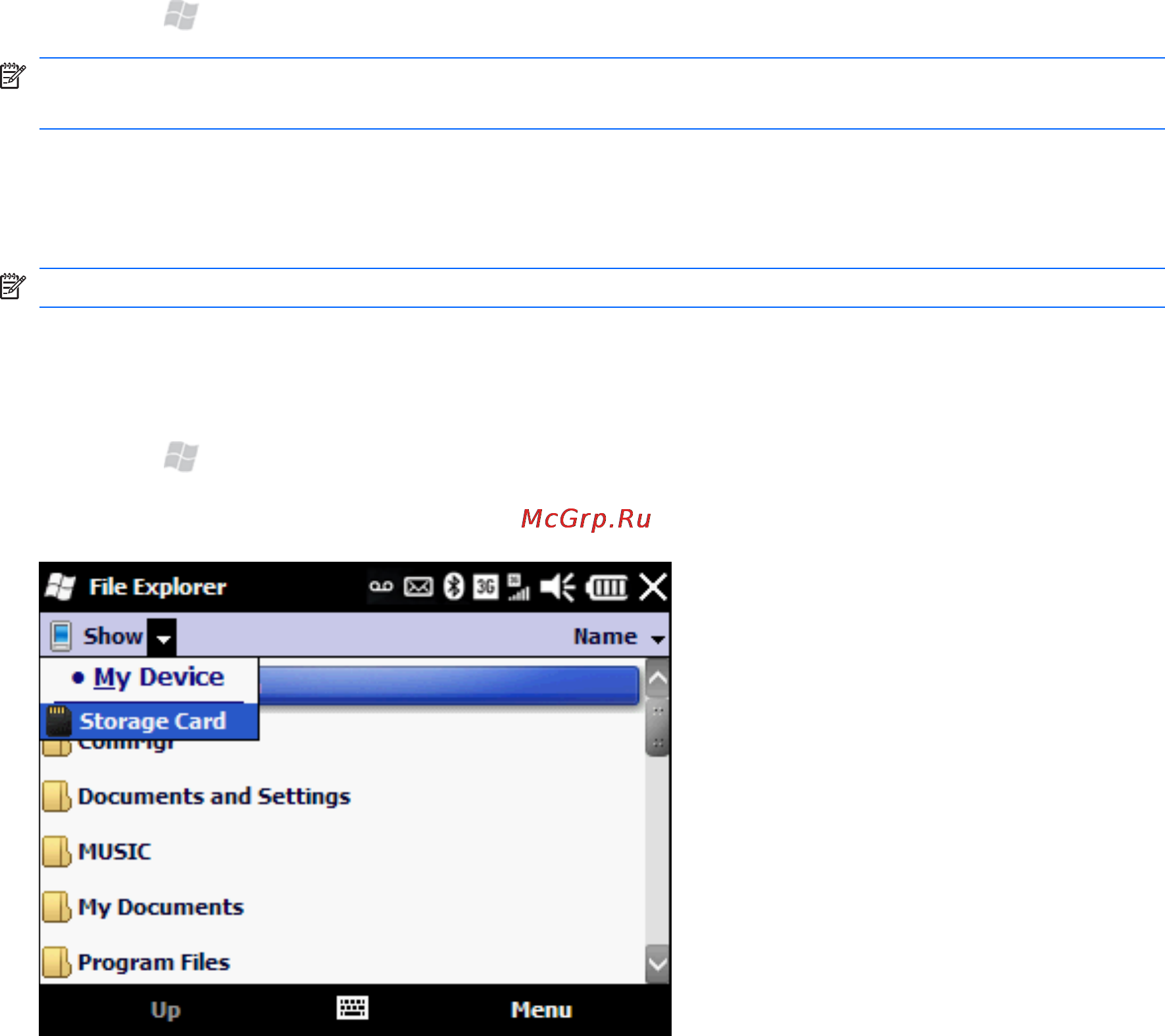Image resolution: width=1165 pixels, height=1036 pixels.
Task: Open the Show dropdown arrow
Action: point(162,637)
